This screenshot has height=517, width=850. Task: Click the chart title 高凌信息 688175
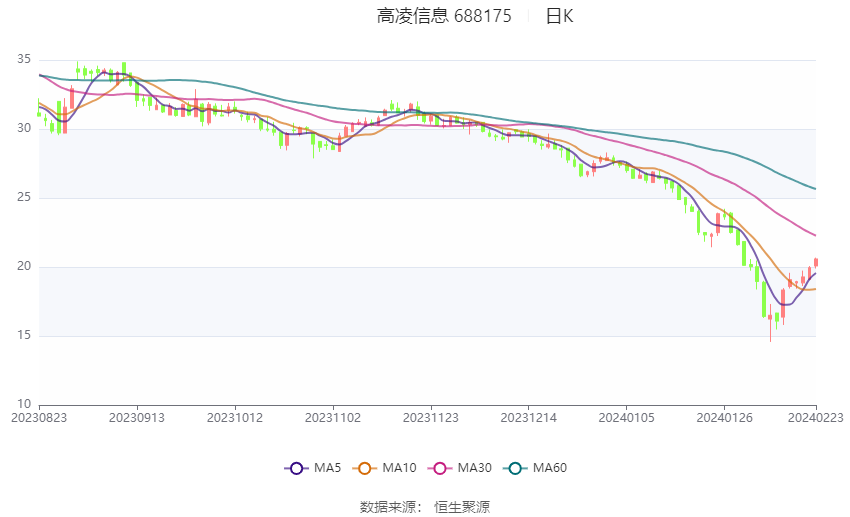click(444, 16)
